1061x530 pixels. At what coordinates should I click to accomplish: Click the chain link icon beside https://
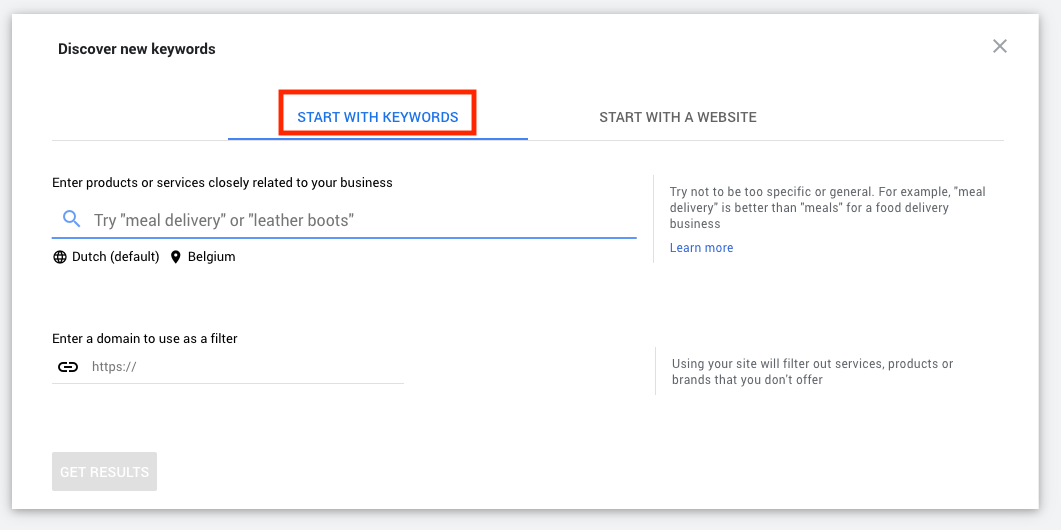click(x=68, y=367)
